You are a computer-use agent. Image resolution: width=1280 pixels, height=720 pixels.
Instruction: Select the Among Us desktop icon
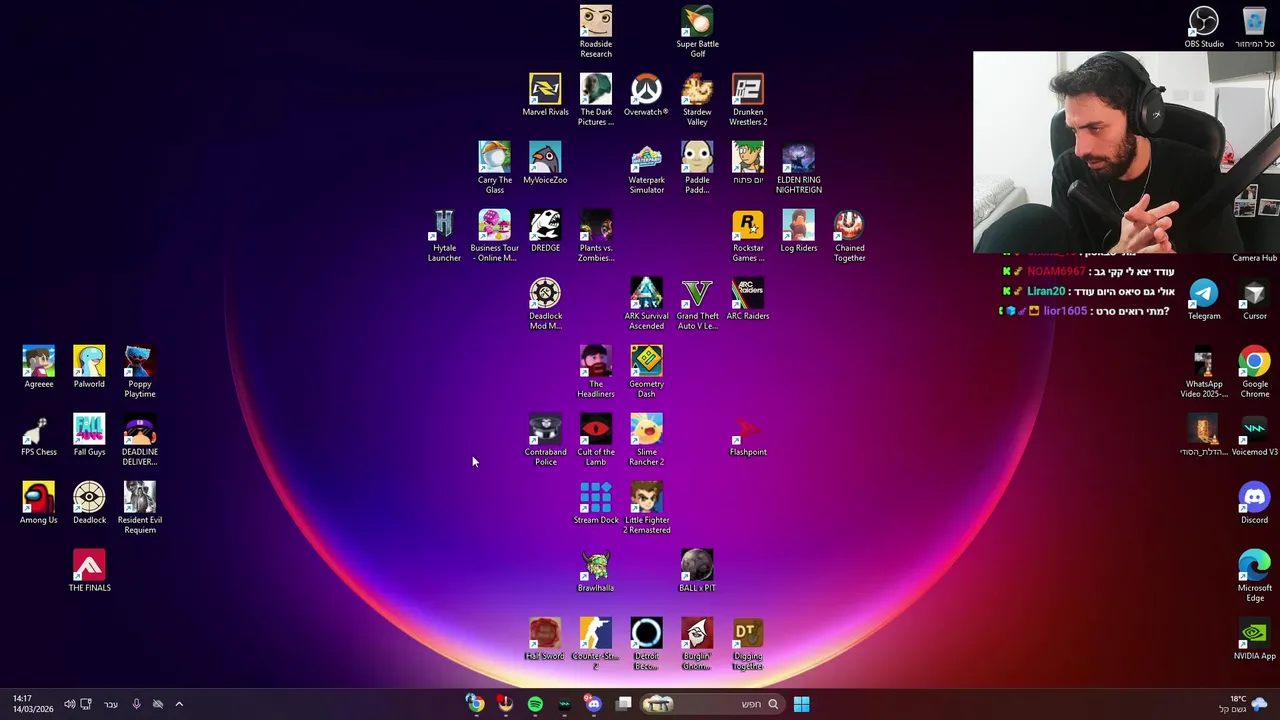click(39, 503)
